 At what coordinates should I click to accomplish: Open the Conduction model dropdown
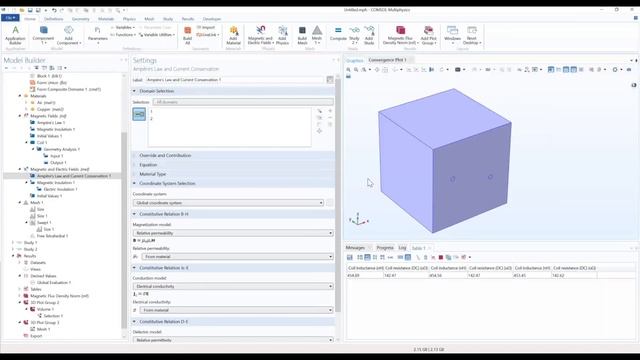click(x=233, y=287)
